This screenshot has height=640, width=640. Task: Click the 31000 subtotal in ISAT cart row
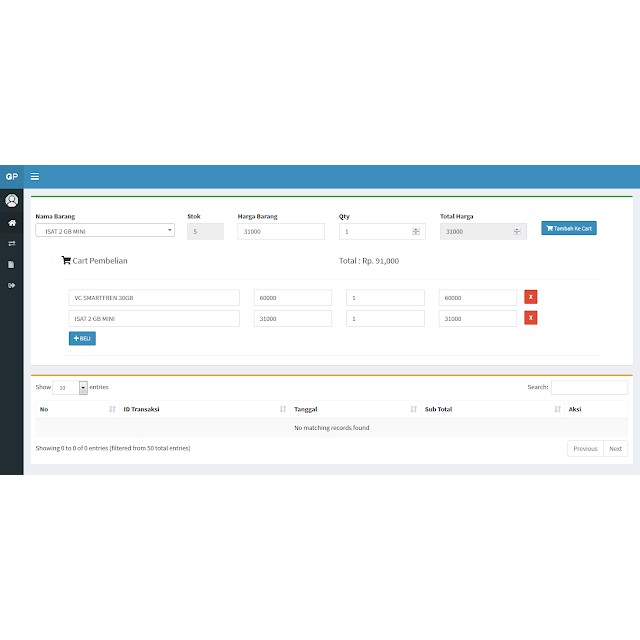pos(478,318)
